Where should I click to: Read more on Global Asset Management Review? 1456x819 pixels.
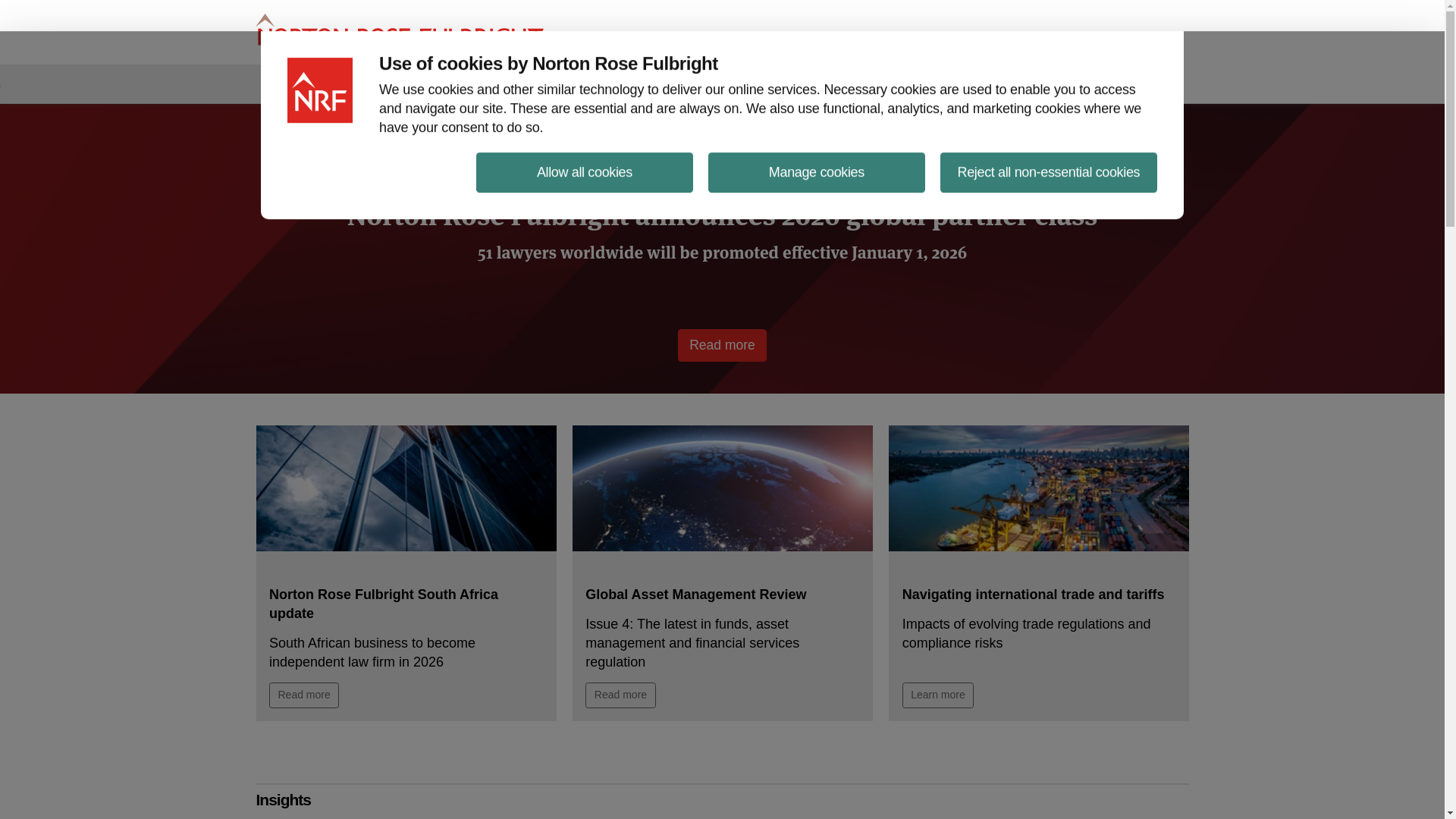coord(620,695)
